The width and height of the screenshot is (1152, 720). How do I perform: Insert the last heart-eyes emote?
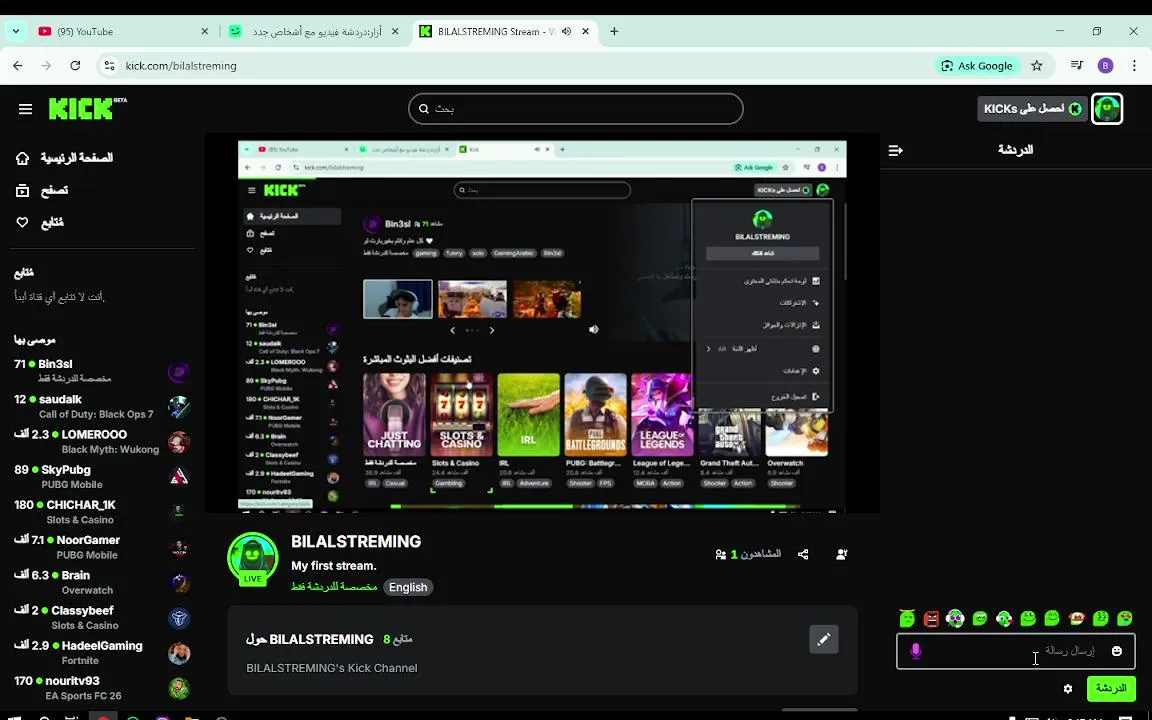click(x=1125, y=619)
